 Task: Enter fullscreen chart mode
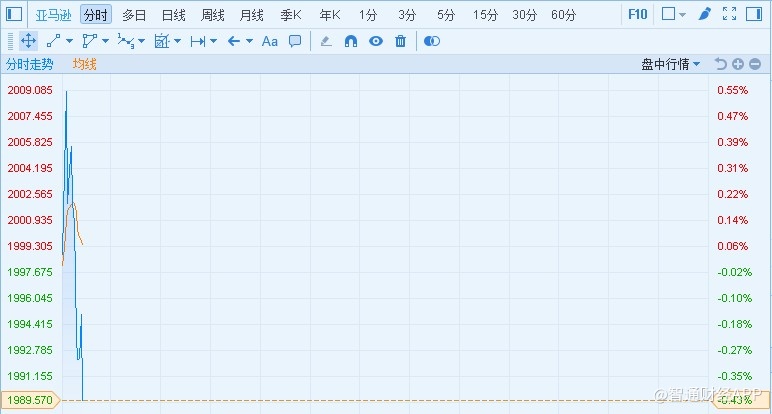[730, 15]
